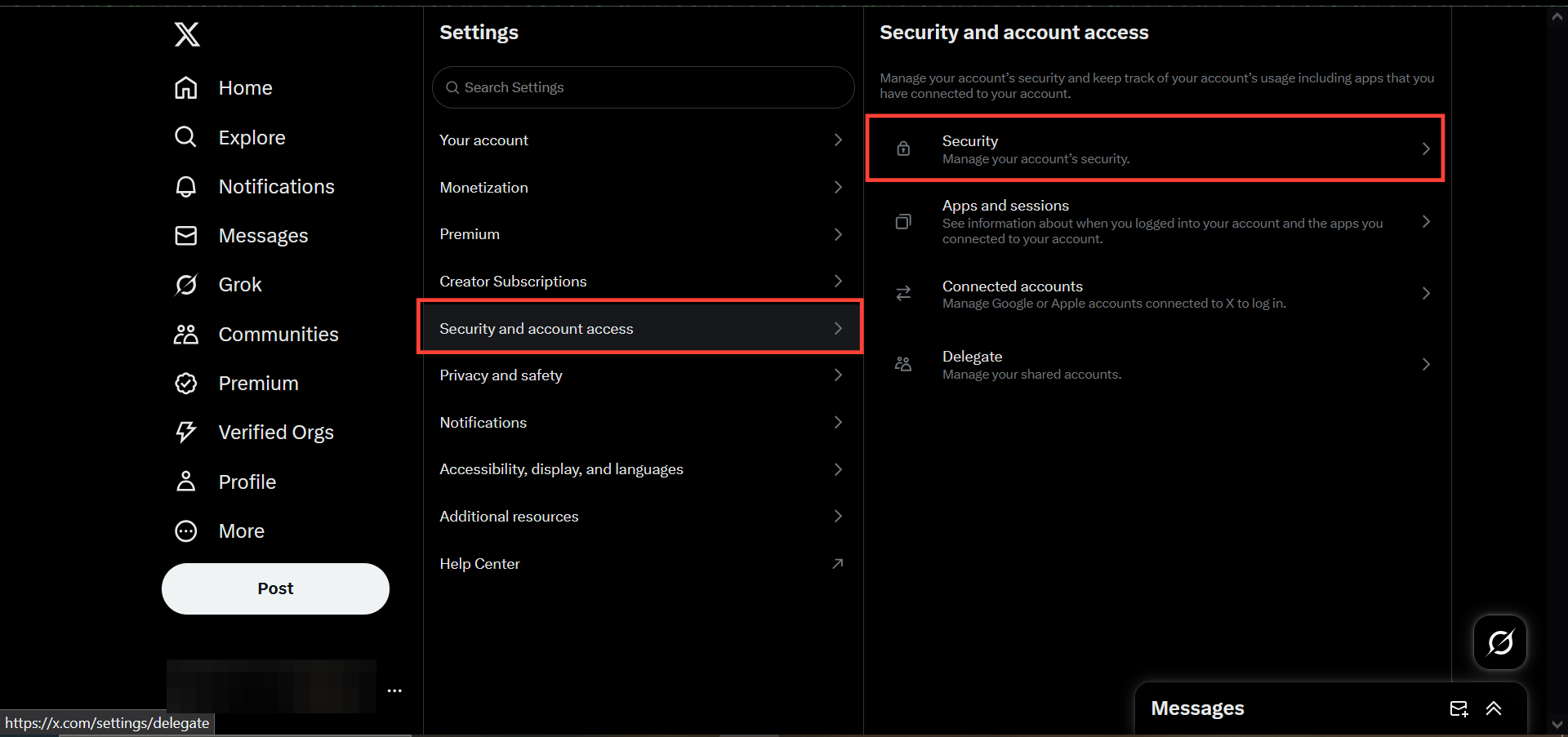Open Notifications via the bell icon
Viewport: 1568px width, 737px height.
point(186,186)
